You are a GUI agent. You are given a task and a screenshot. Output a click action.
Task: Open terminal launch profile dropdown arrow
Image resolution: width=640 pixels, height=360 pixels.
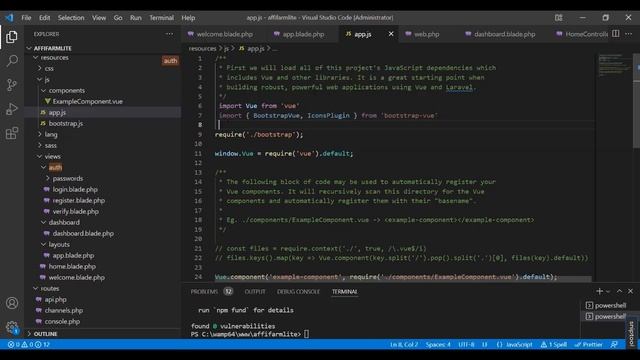[608, 291]
